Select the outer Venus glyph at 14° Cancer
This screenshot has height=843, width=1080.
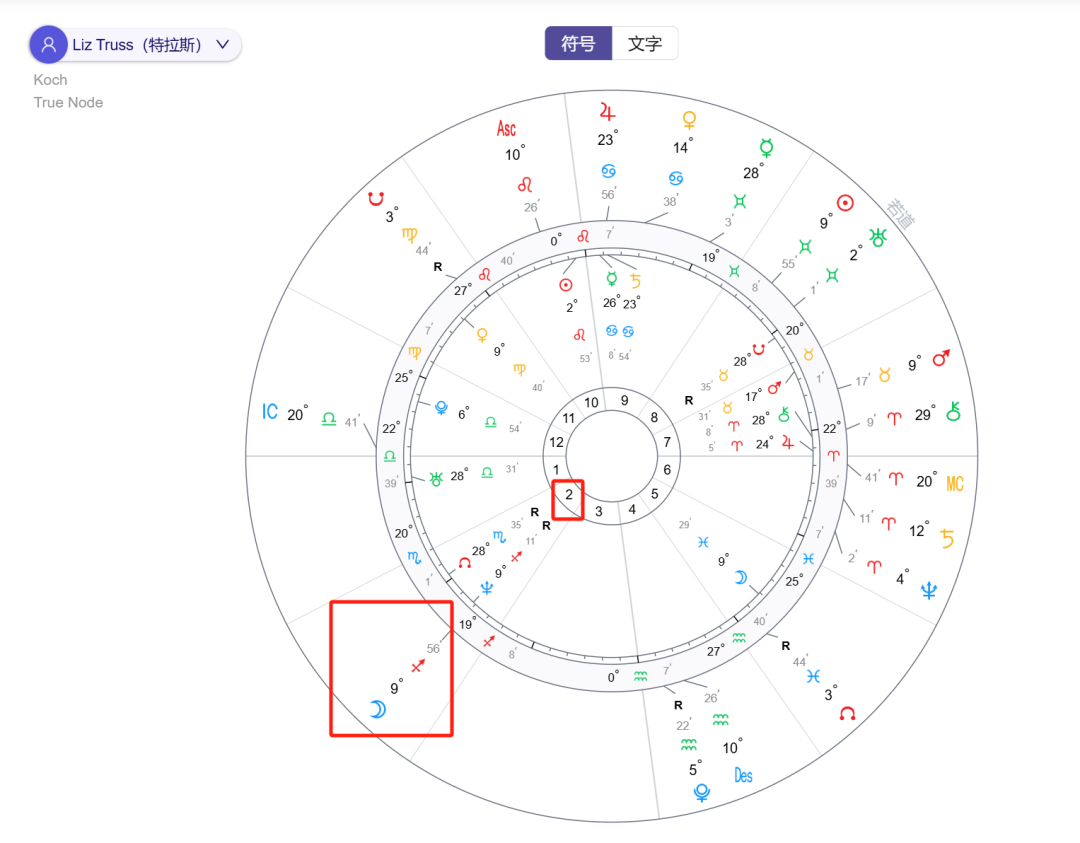coord(689,120)
